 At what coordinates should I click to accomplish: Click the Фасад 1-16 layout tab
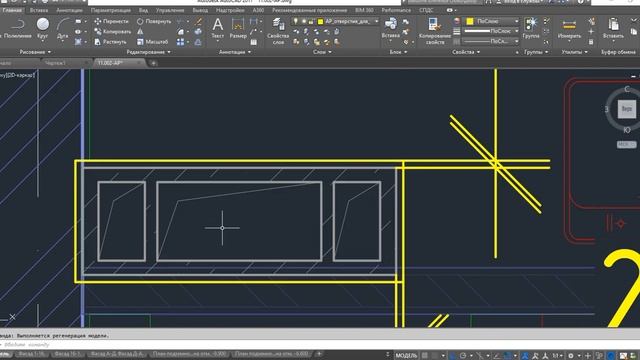coord(32,354)
